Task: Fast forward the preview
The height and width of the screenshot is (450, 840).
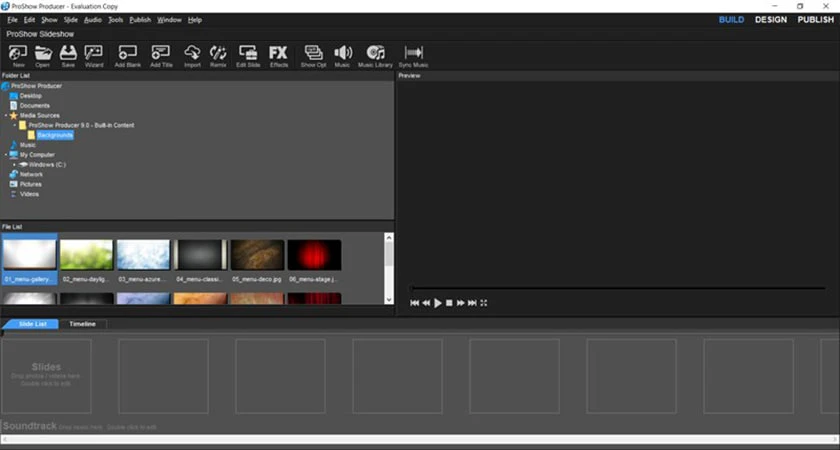Action: click(460, 303)
